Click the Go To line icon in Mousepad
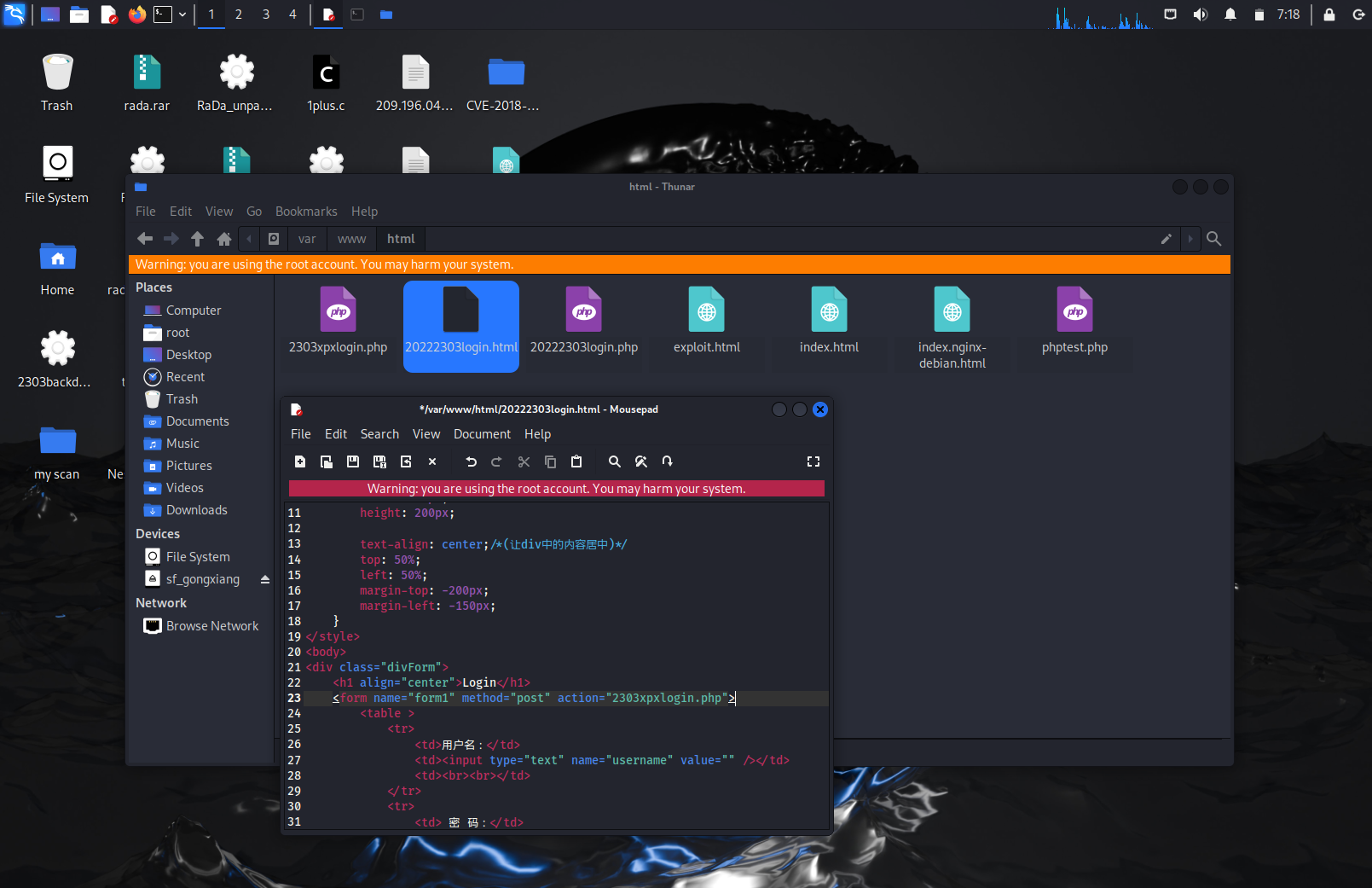This screenshot has width=1372, height=888. pos(667,461)
